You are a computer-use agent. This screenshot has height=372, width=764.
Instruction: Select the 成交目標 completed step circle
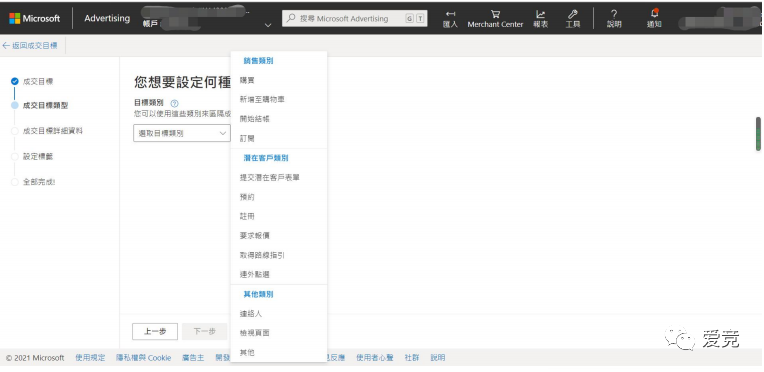[x=15, y=81]
